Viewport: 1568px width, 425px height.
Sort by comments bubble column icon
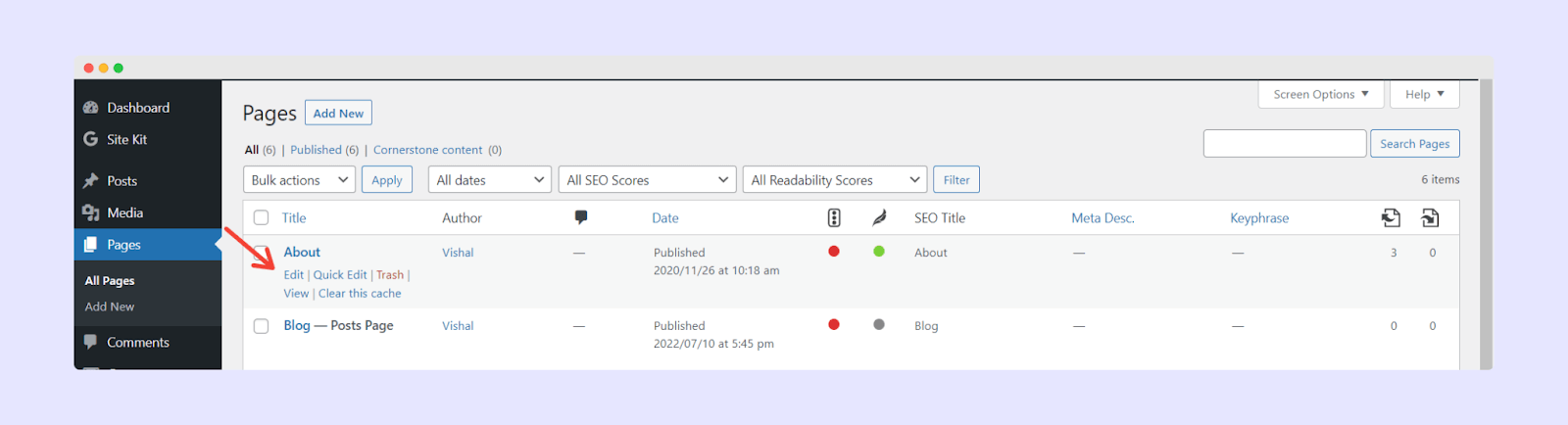click(581, 217)
